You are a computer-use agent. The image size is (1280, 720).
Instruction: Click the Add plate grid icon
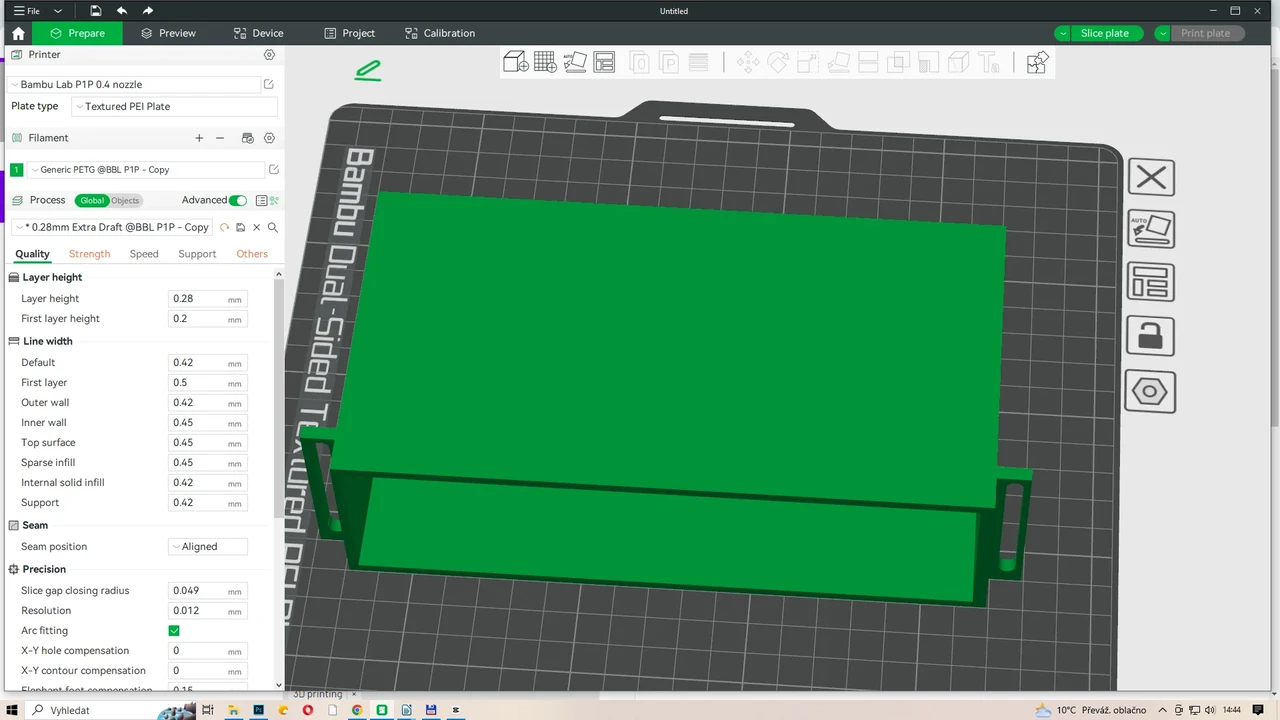click(545, 63)
